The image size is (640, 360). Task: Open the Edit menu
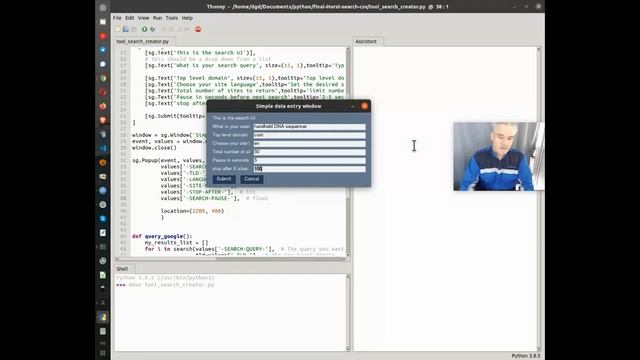point(130,18)
